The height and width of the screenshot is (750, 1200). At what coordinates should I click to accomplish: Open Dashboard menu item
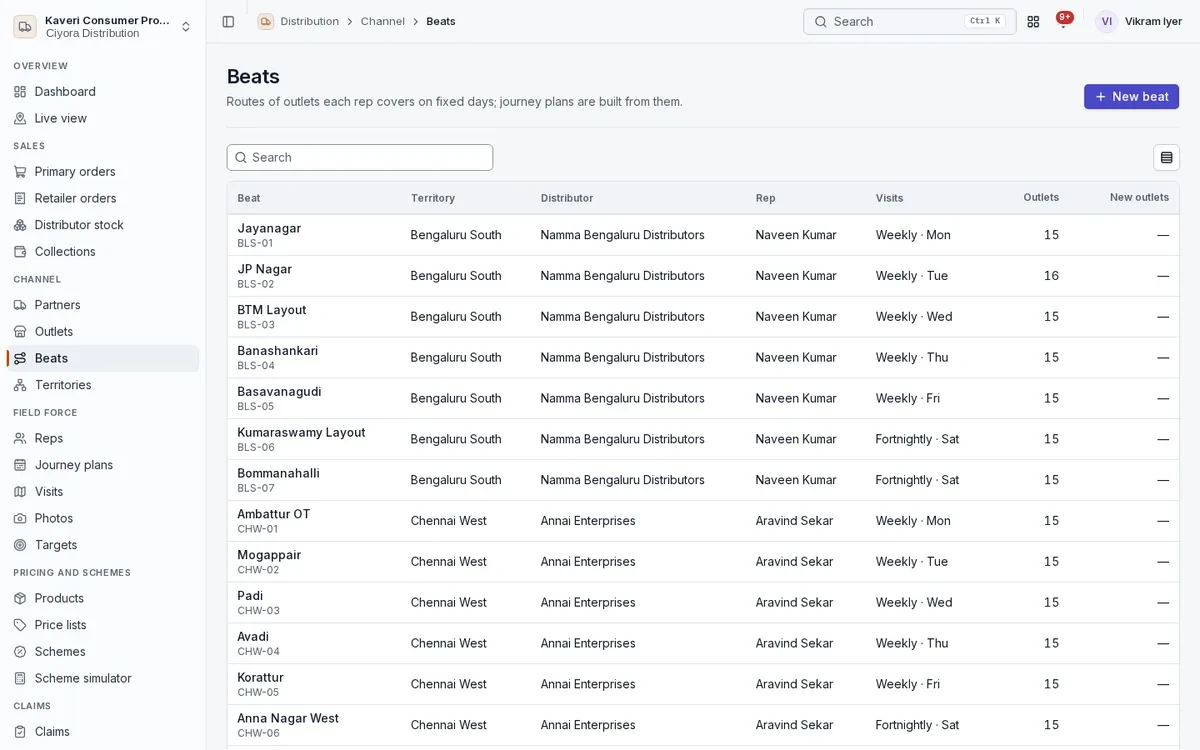103,92
